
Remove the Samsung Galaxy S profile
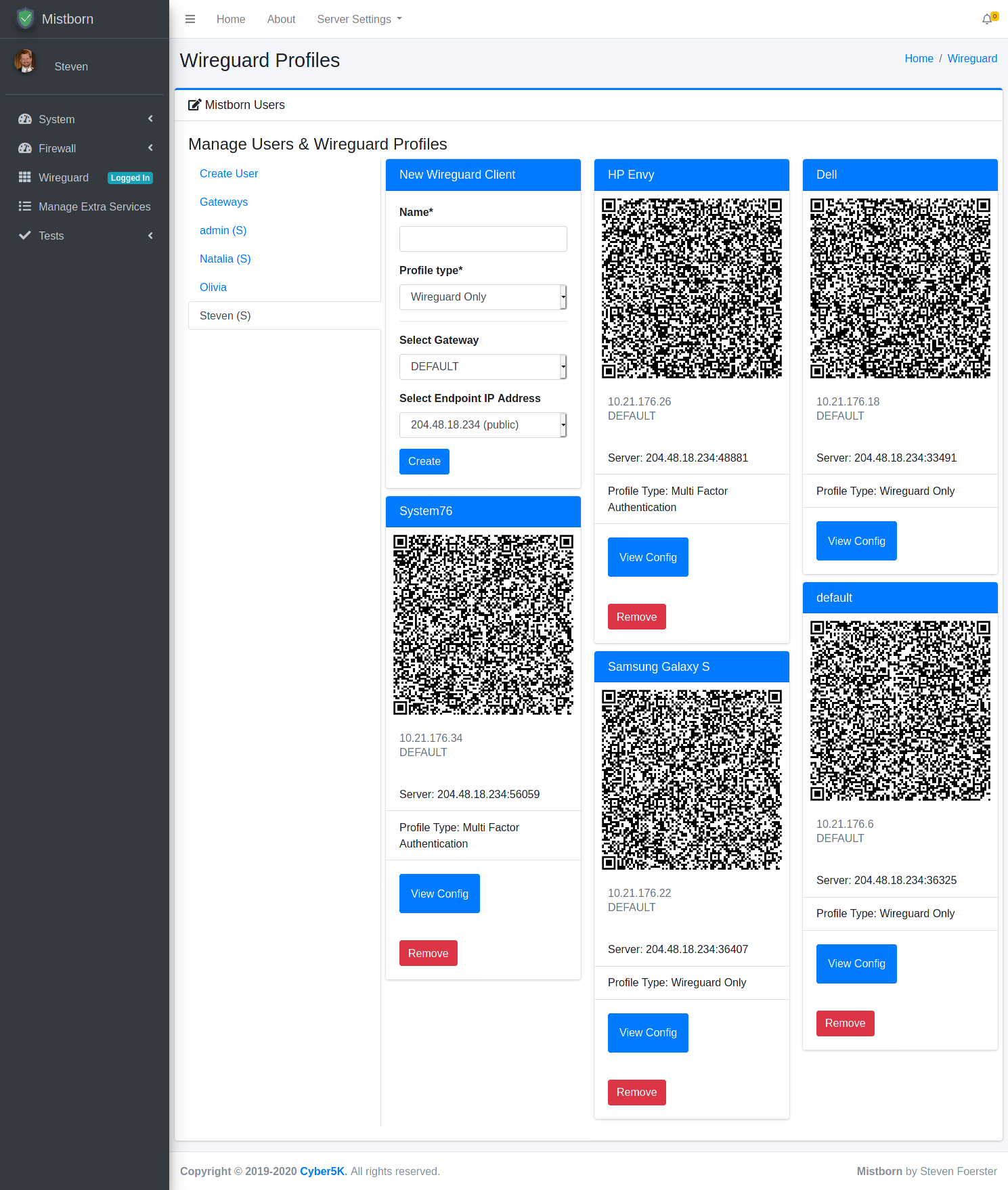coord(637,1093)
